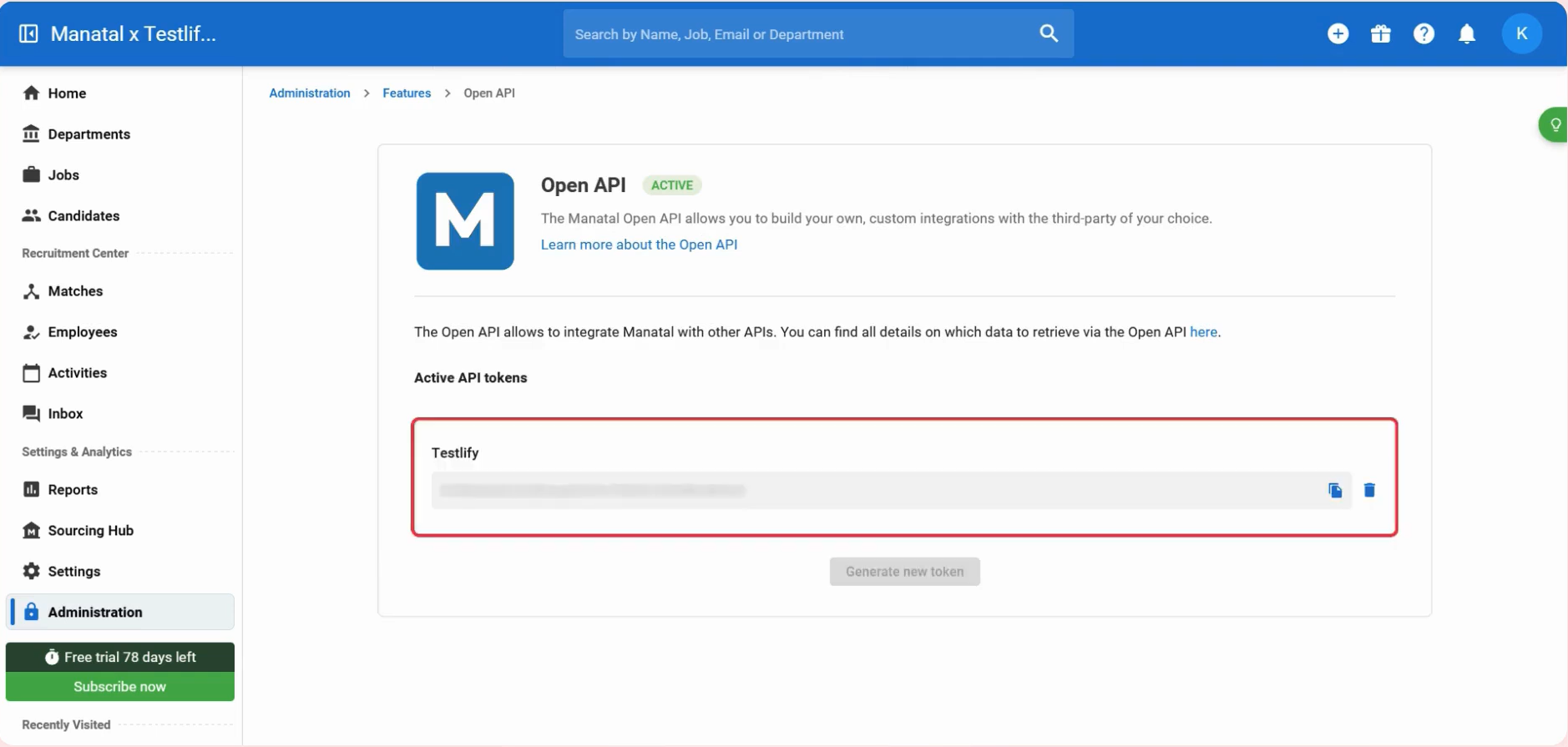Click the 'here' documentation link
Screen dimensions: 1568x747
[1203, 332]
